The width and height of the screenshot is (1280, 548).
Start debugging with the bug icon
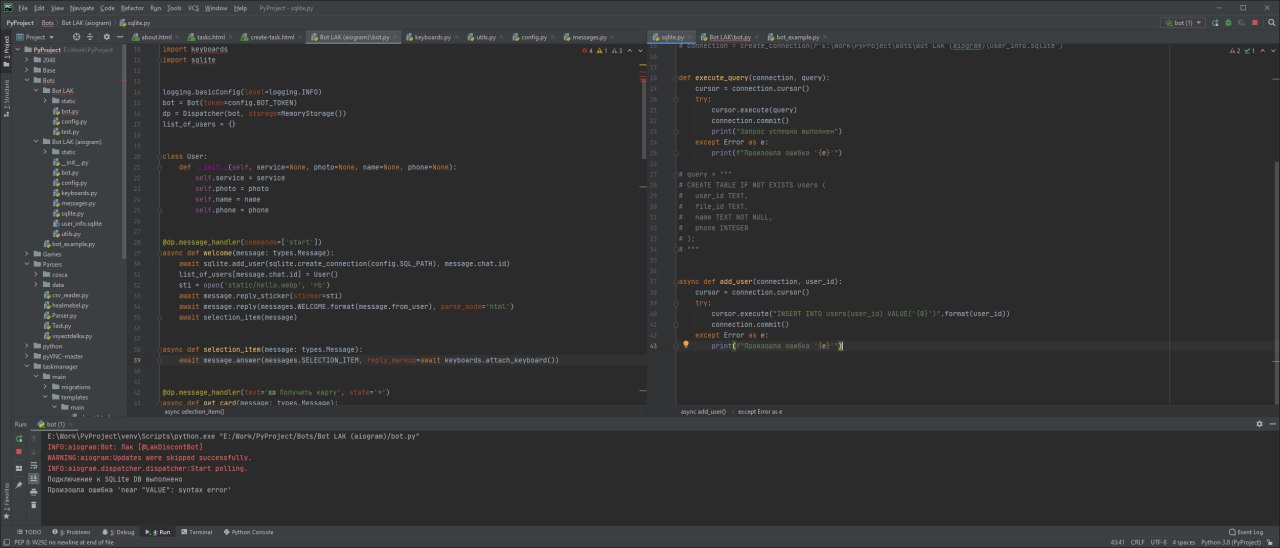[1229, 22]
